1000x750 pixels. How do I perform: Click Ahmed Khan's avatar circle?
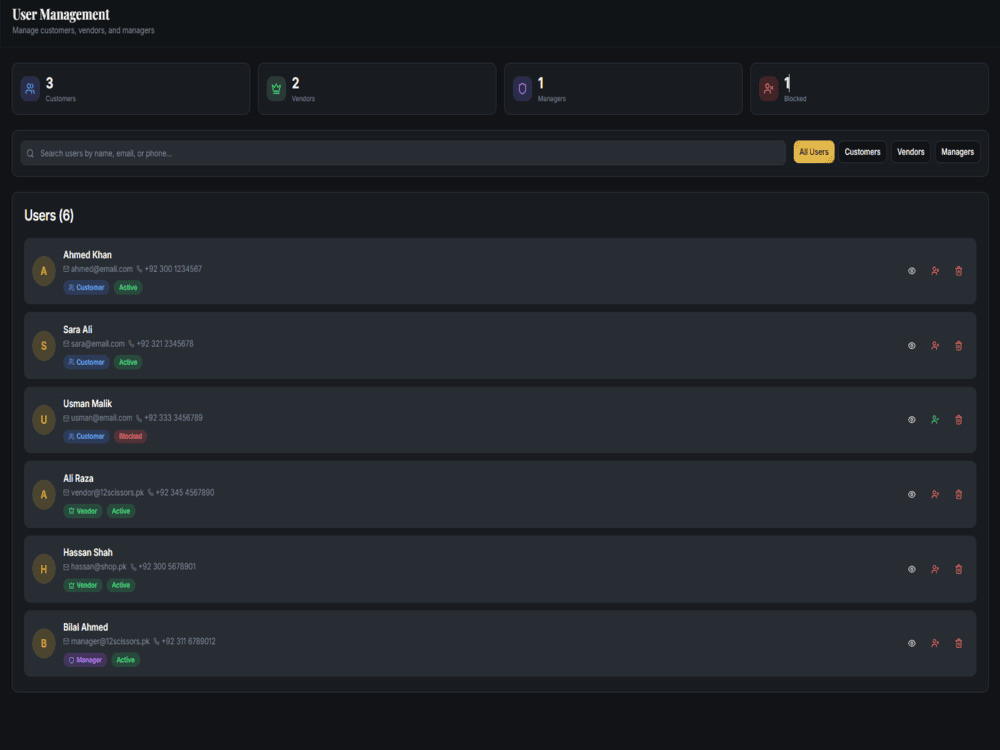pyautogui.click(x=44, y=271)
